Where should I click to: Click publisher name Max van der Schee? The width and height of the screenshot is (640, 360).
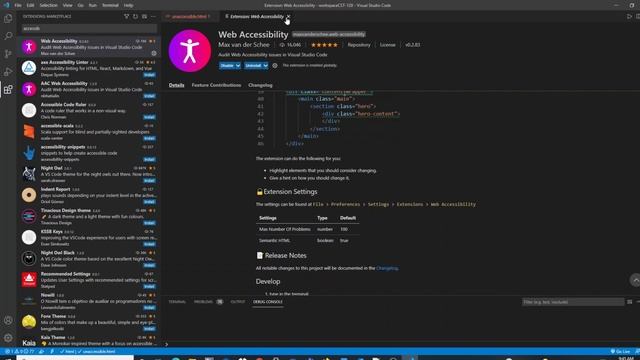pyautogui.click(x=244, y=45)
